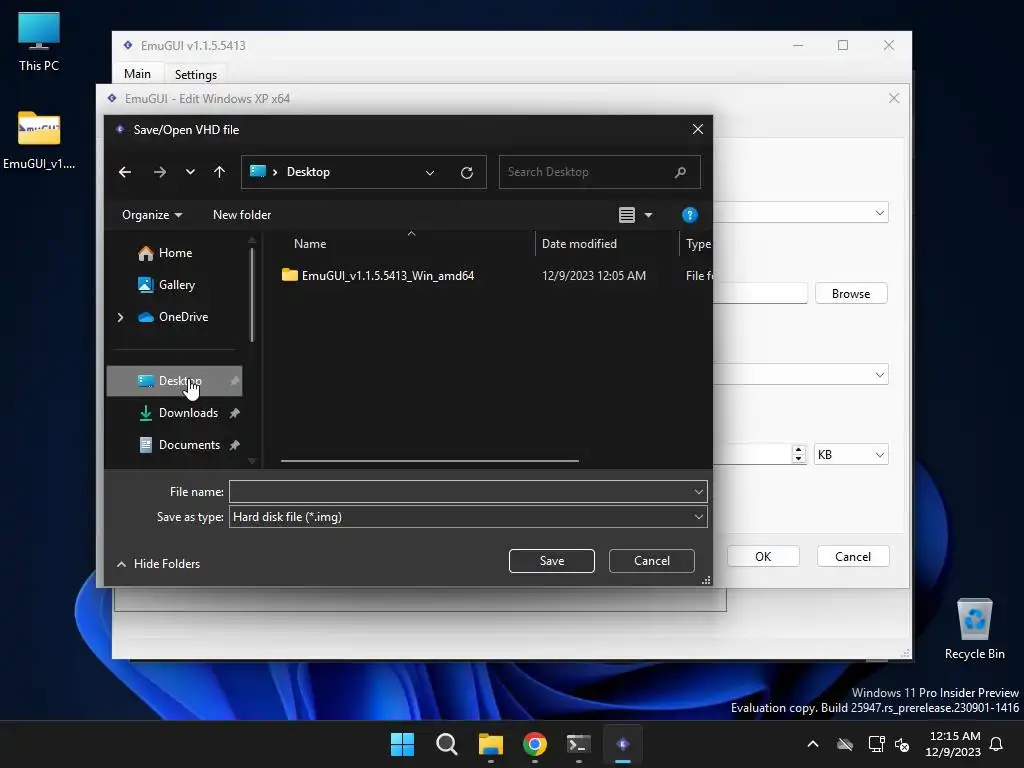Close the EmuGUI Edit window
The image size is (1024, 768).
[894, 98]
